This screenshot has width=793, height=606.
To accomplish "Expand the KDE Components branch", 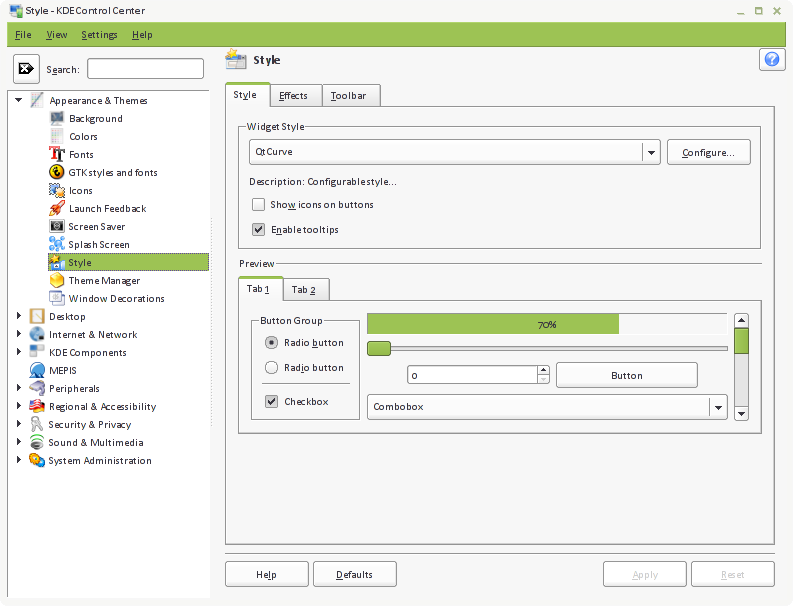I will (19, 352).
